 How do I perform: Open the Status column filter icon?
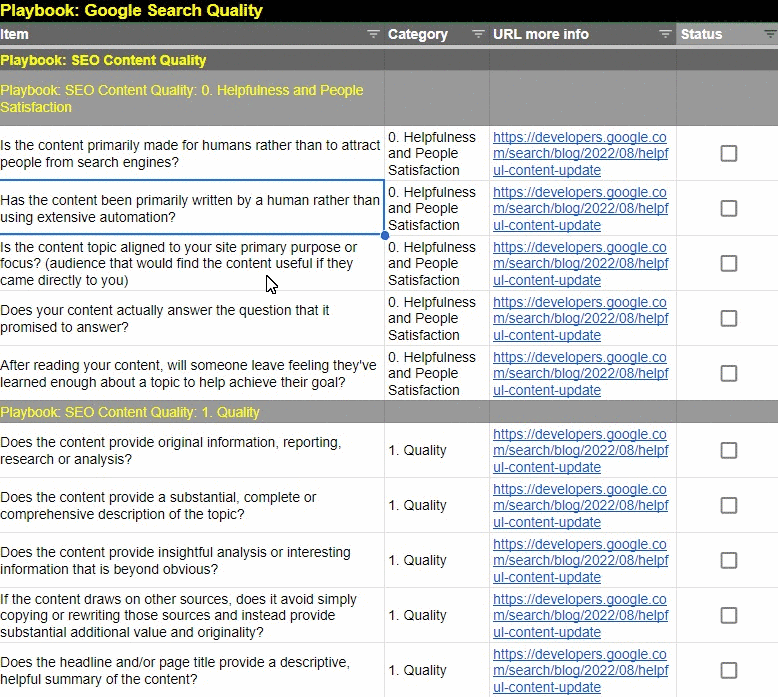coord(770,34)
